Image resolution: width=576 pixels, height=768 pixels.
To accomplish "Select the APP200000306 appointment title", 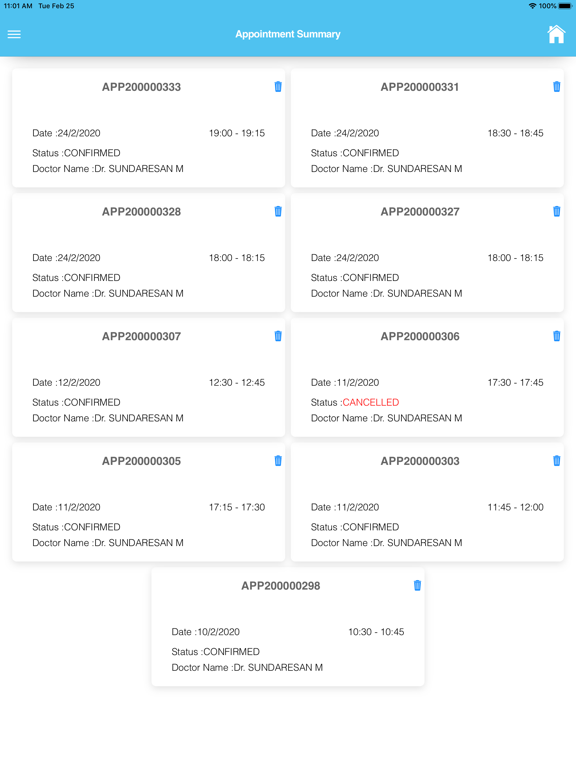I will coord(420,336).
